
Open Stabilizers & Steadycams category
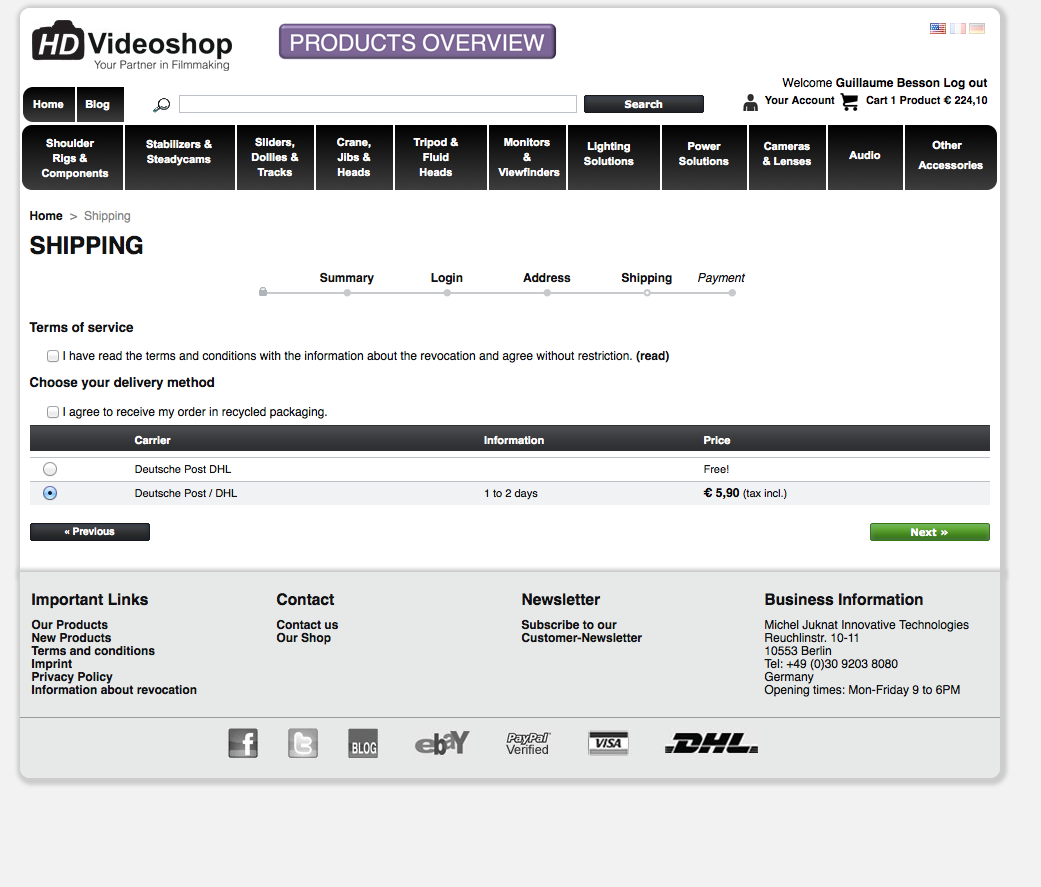179,158
